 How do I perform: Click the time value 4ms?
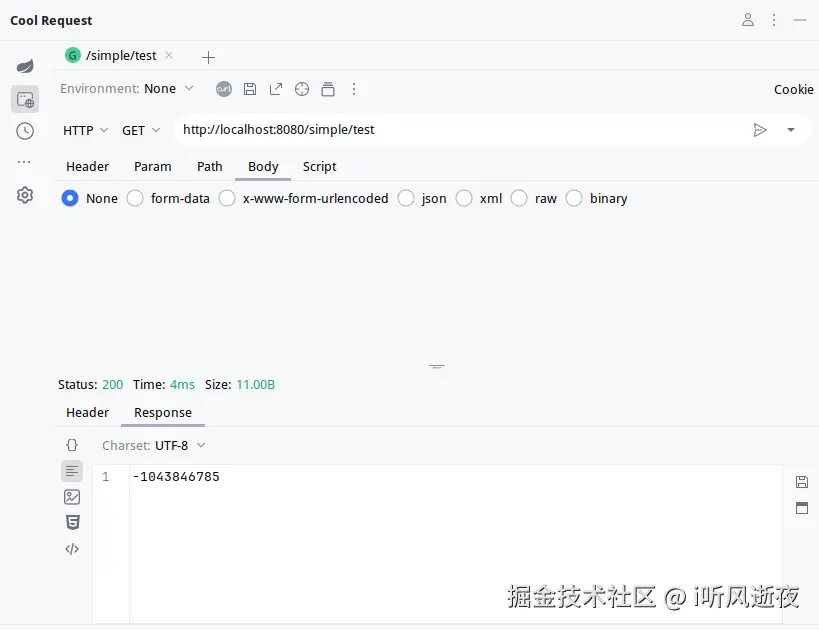[x=182, y=385]
